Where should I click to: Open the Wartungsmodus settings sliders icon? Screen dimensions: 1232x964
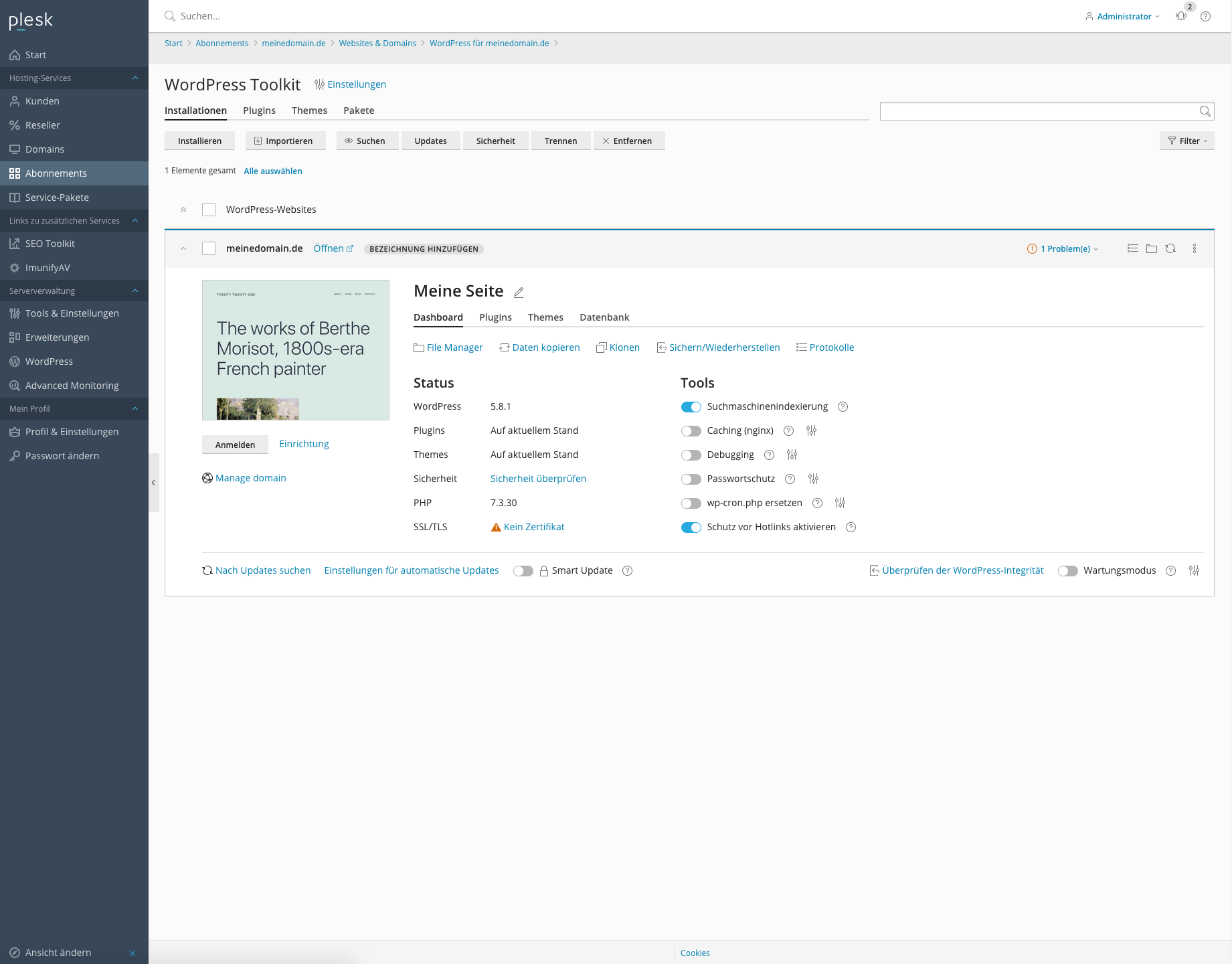pos(1195,570)
